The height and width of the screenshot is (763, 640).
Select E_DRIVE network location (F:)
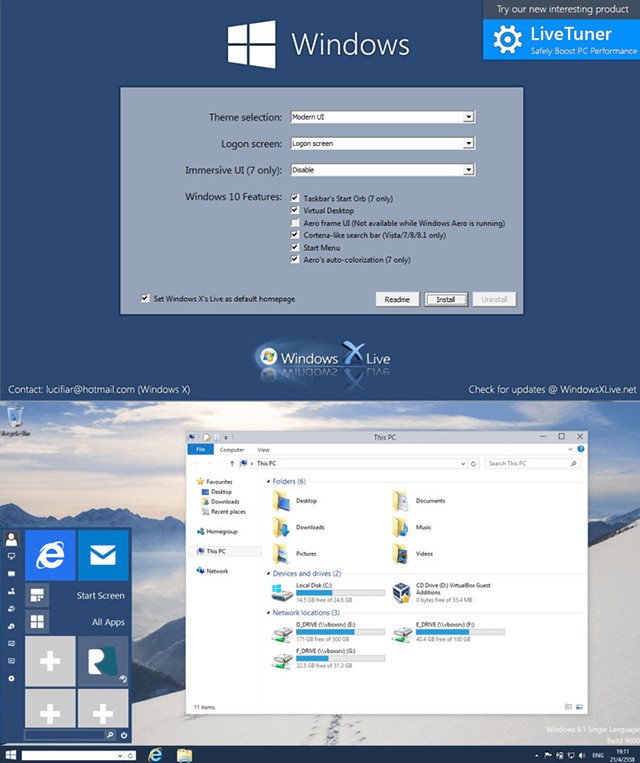point(448,632)
